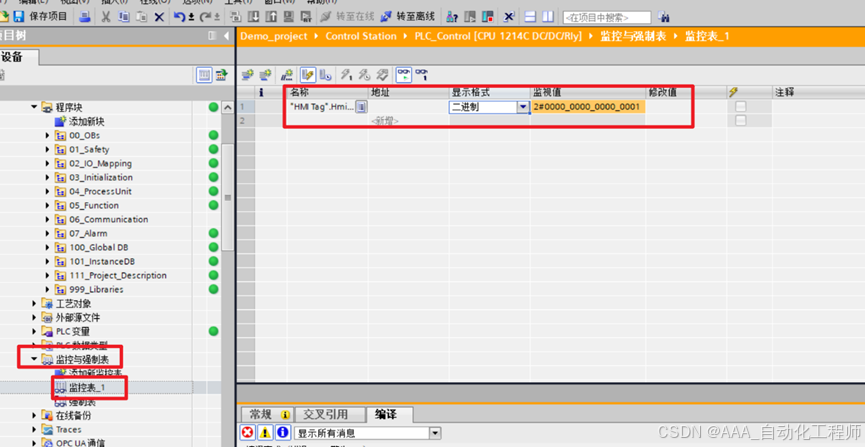The image size is (865, 447).
Task: Click the start CPU icon
Action: pyautogui.click(x=470, y=17)
